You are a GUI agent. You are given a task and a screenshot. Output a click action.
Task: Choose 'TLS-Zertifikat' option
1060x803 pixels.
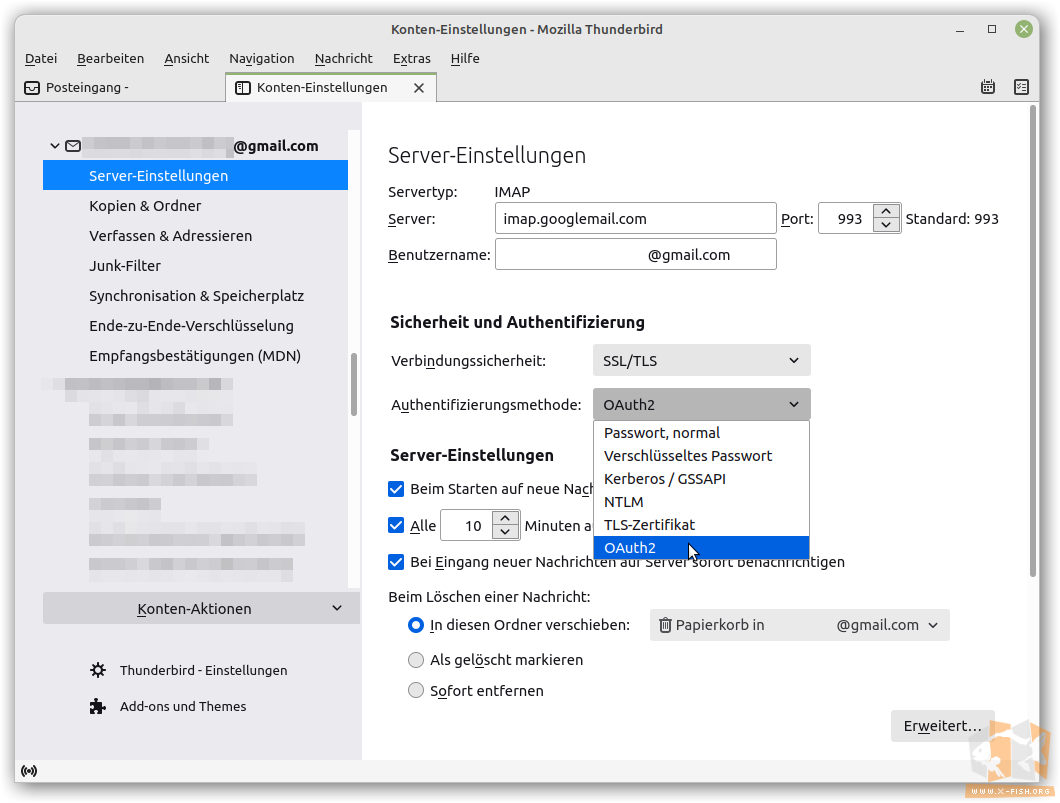(701, 525)
